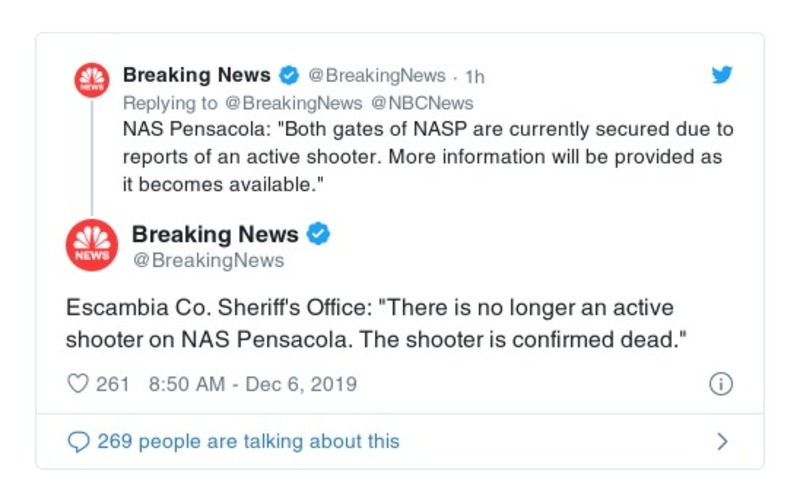Click the @BreakingNews handle under the main name
800x502 pixels.
(208, 261)
